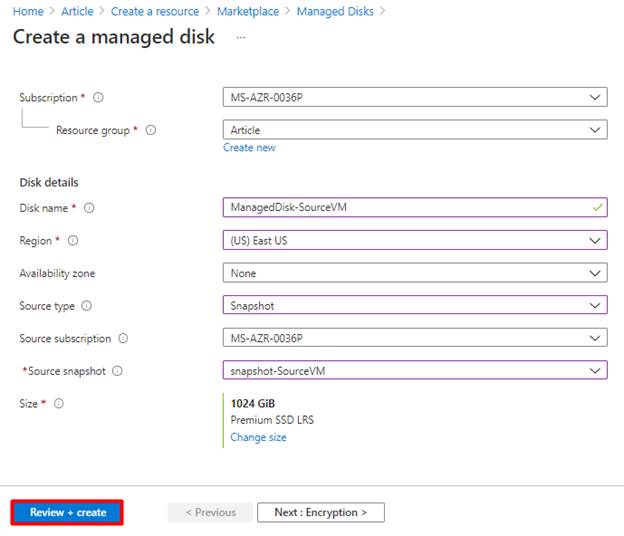Click the Region info icon
624x536 pixels.
(x=73, y=241)
